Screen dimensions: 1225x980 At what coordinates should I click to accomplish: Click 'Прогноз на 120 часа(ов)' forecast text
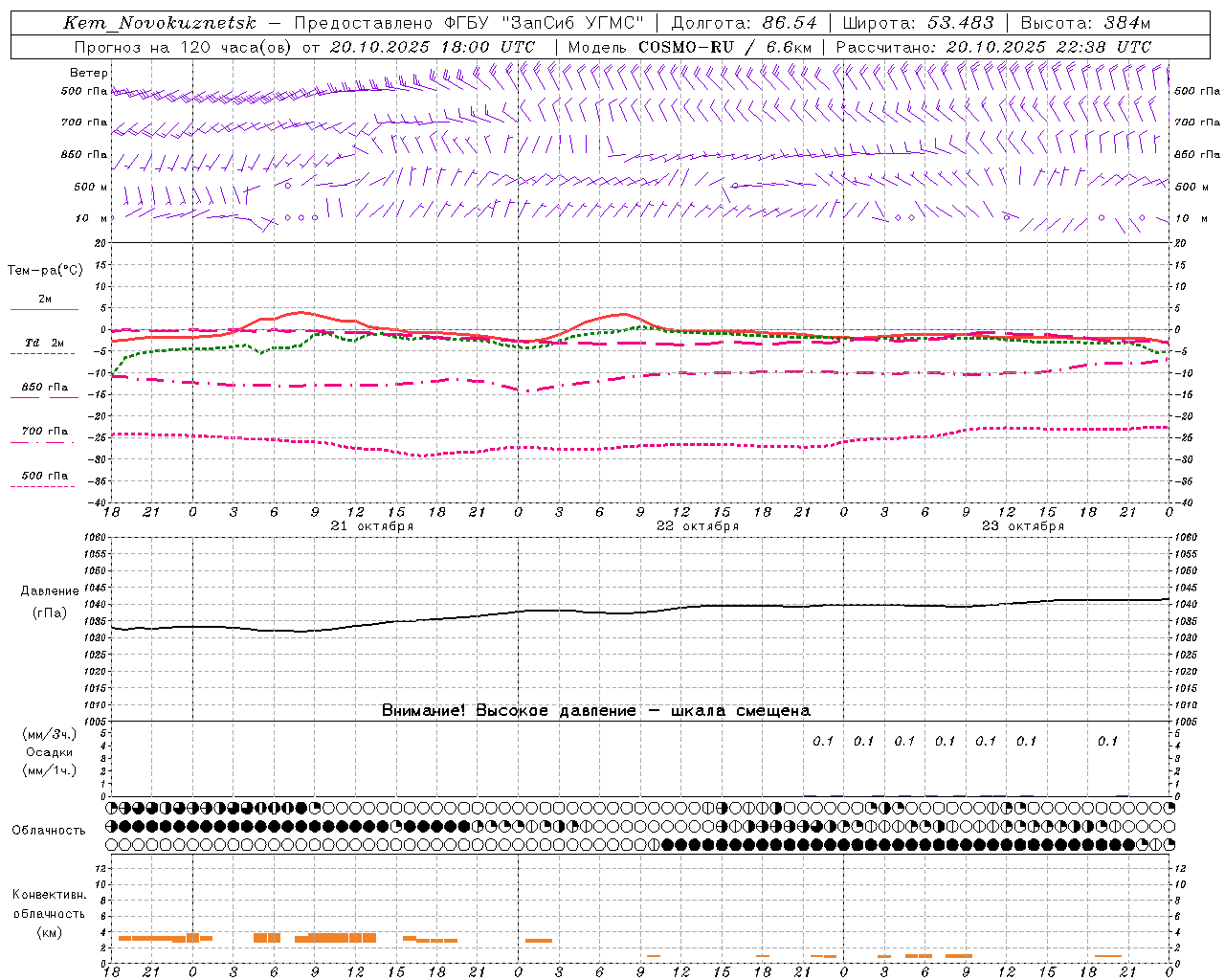[x=184, y=47]
